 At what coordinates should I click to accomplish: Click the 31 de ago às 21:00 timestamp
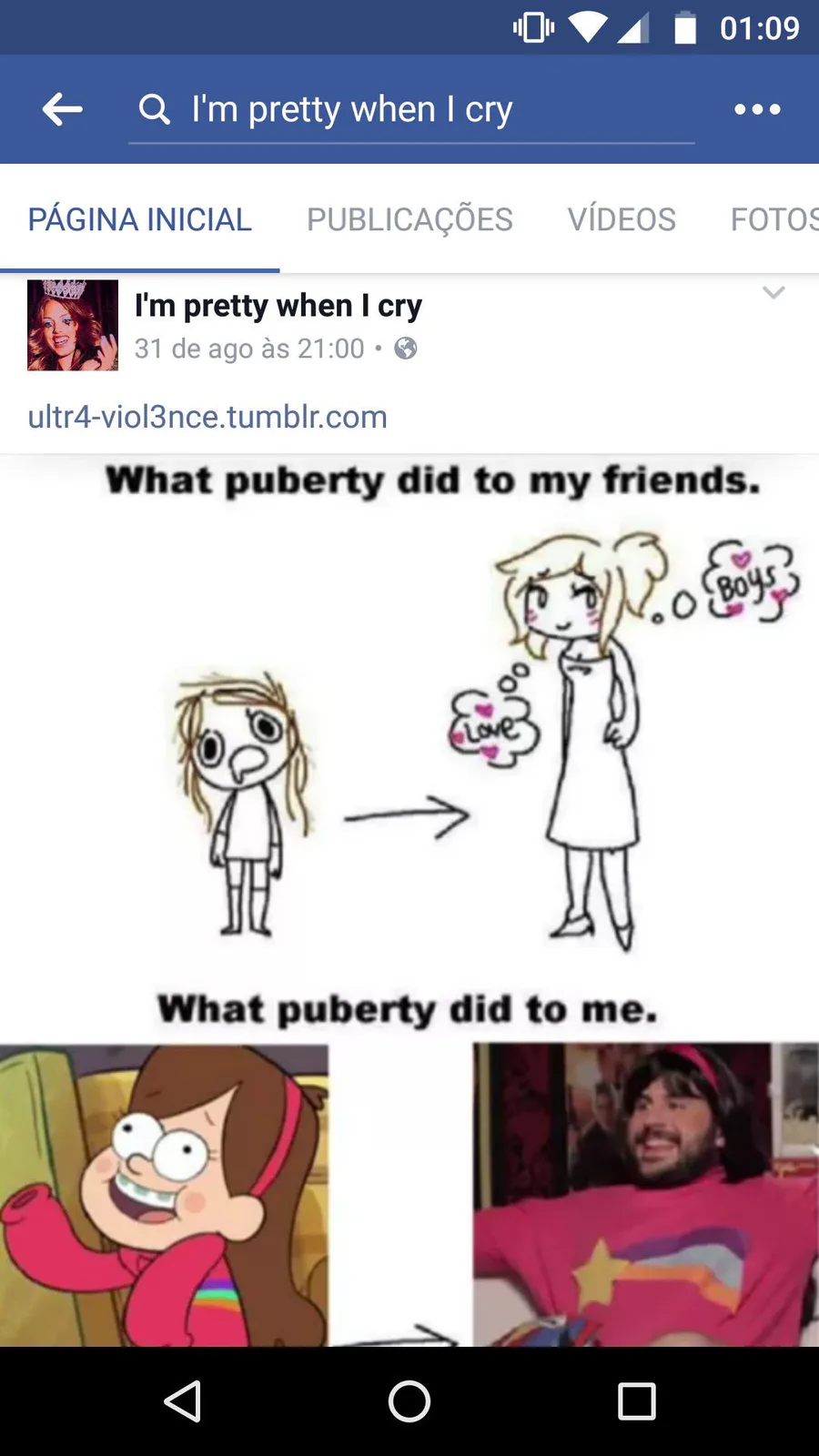coord(249,349)
